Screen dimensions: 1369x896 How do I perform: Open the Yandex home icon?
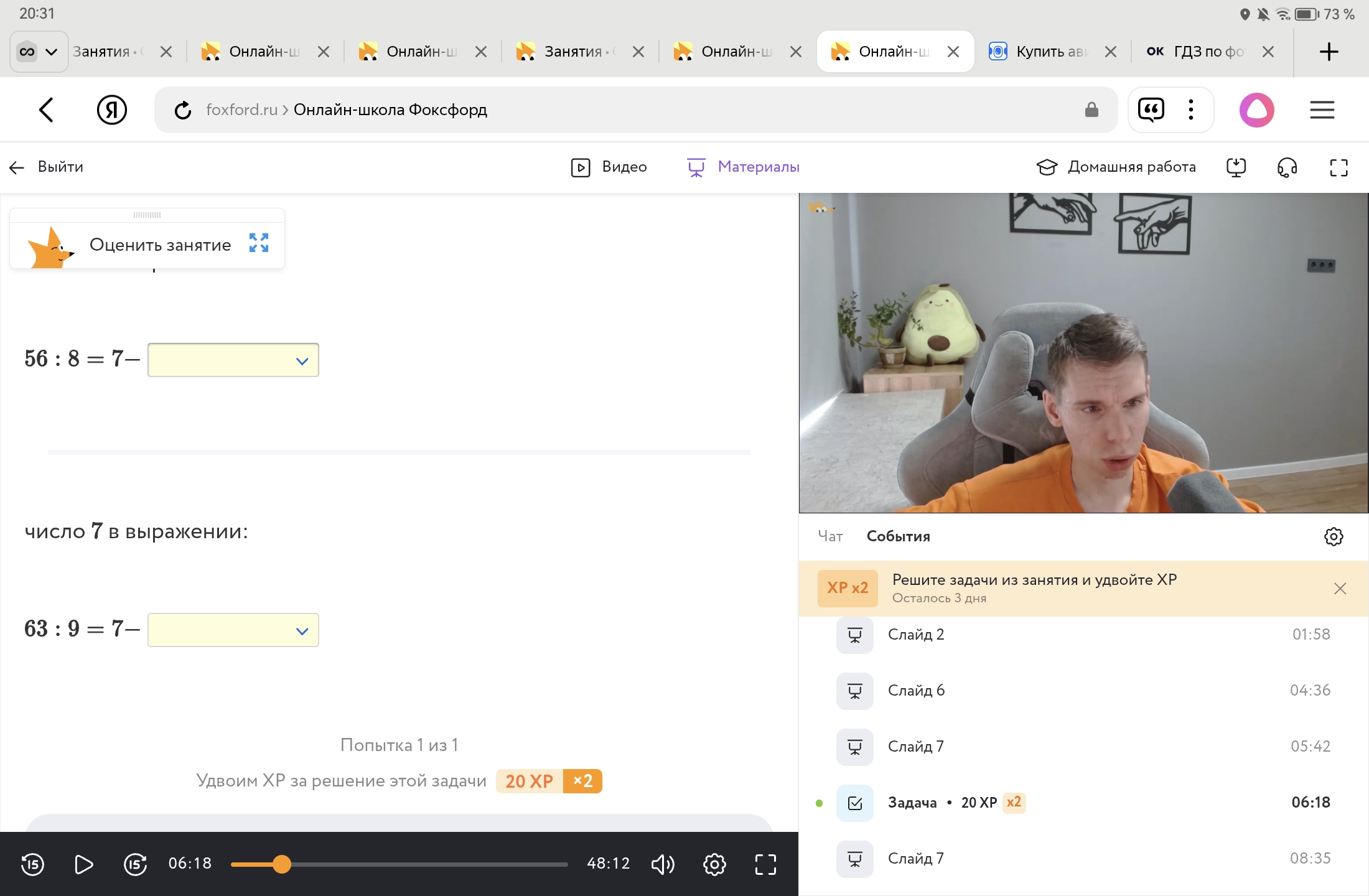(x=112, y=110)
